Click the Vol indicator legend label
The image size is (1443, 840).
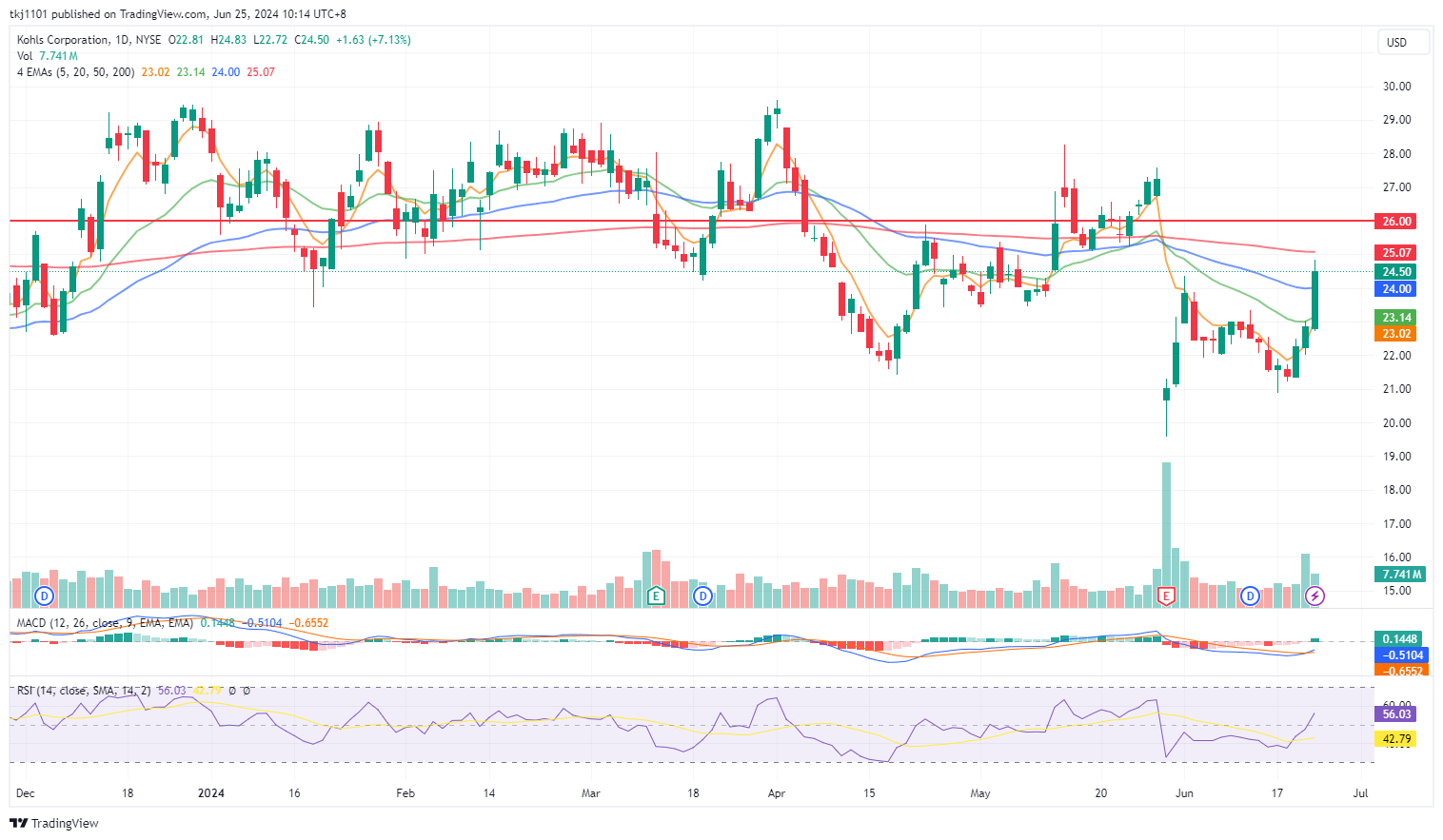pos(25,56)
